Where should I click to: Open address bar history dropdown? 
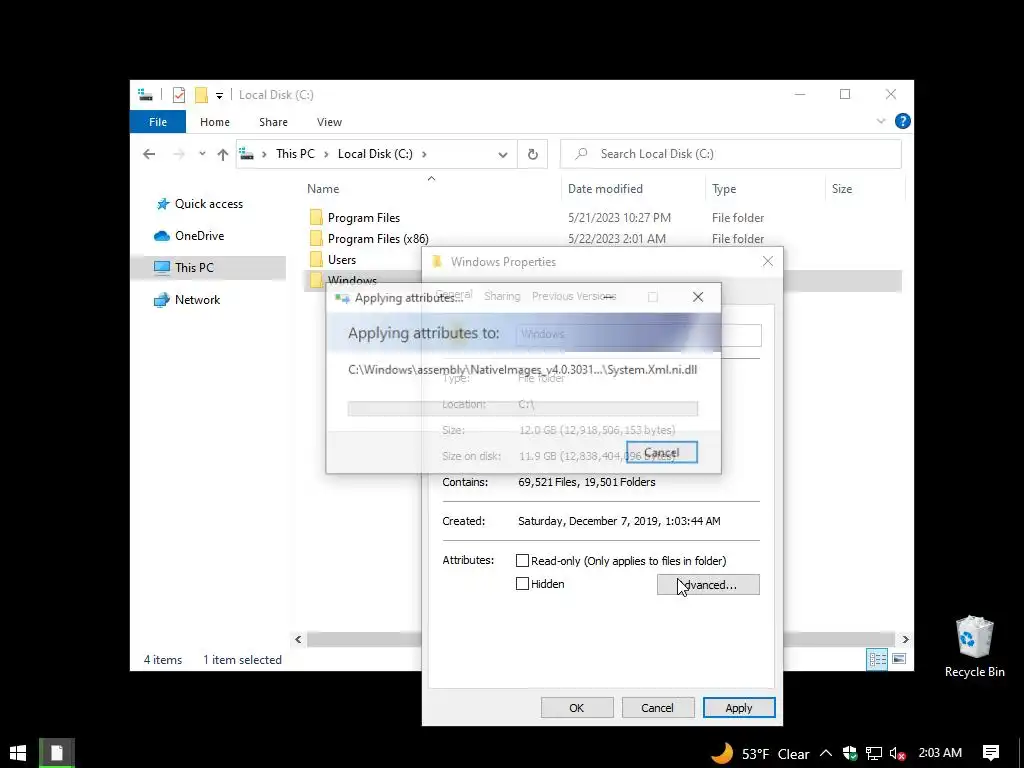click(x=503, y=155)
